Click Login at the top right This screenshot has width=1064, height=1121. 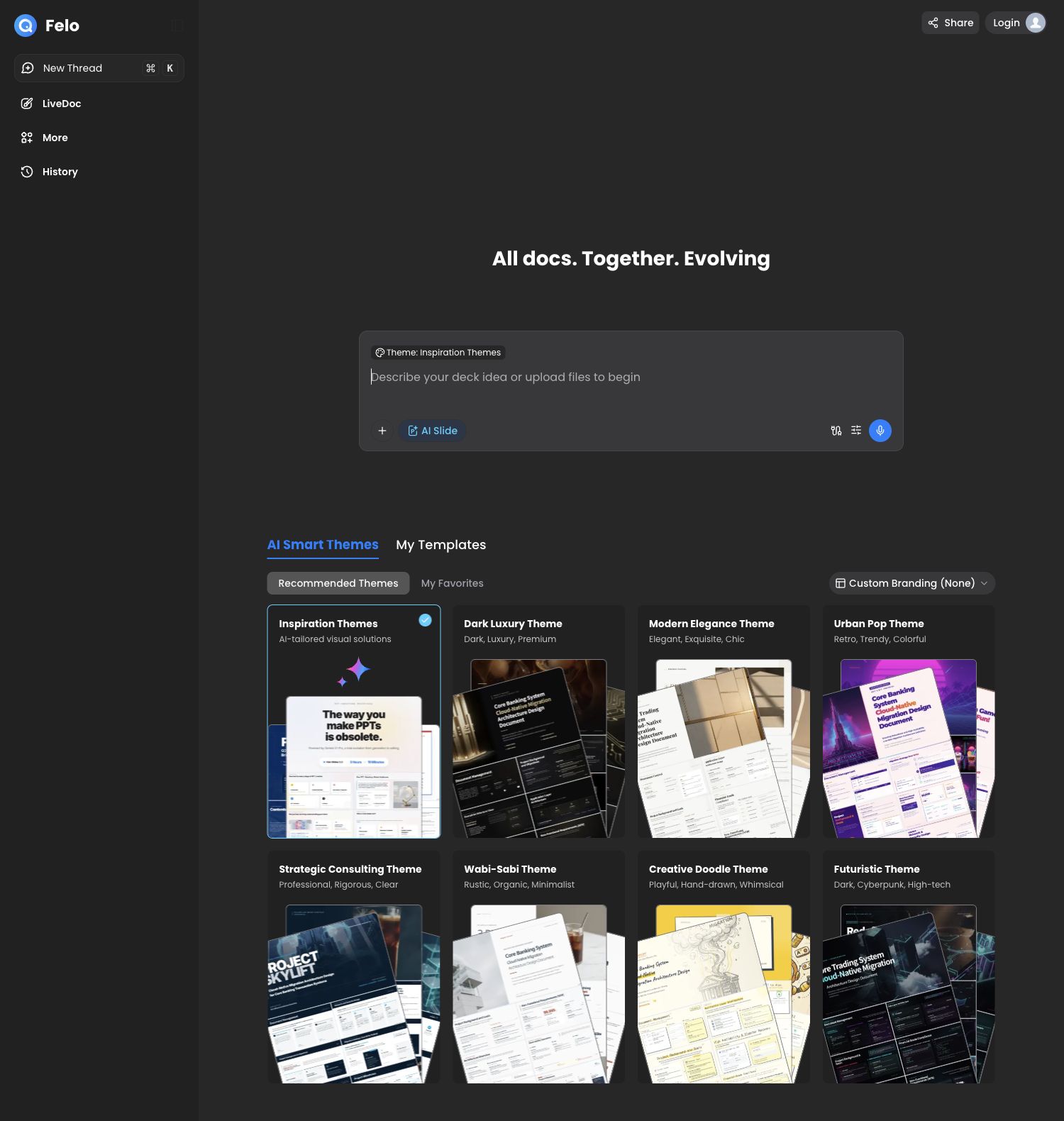[x=1016, y=23]
